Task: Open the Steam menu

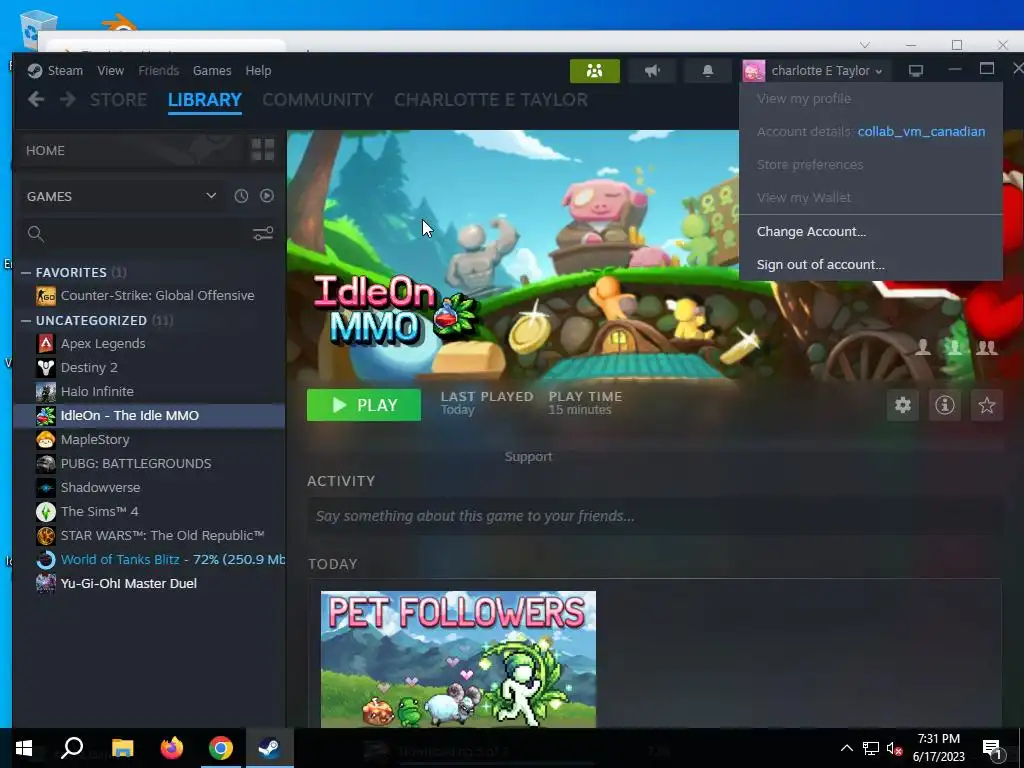Action: (65, 71)
